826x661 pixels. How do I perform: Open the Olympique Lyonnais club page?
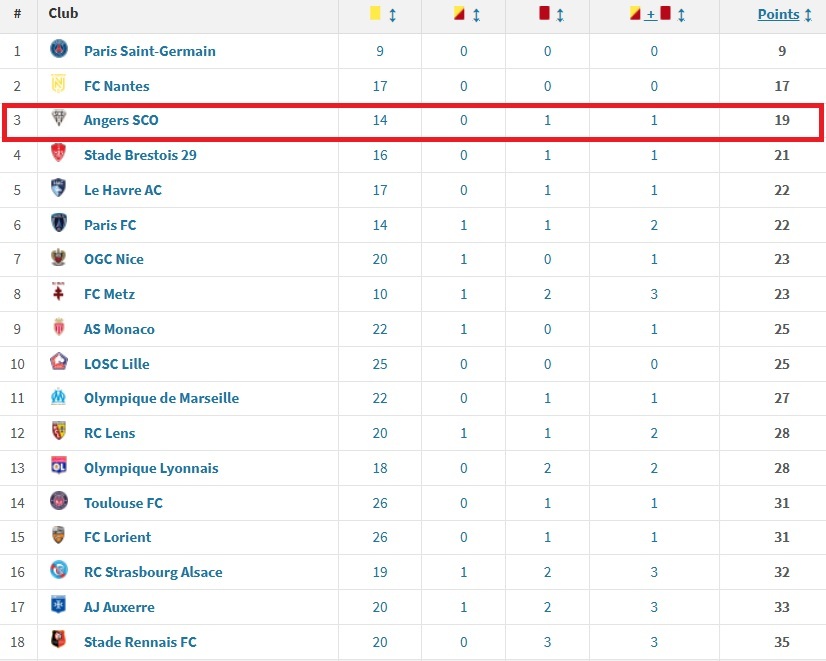151,468
